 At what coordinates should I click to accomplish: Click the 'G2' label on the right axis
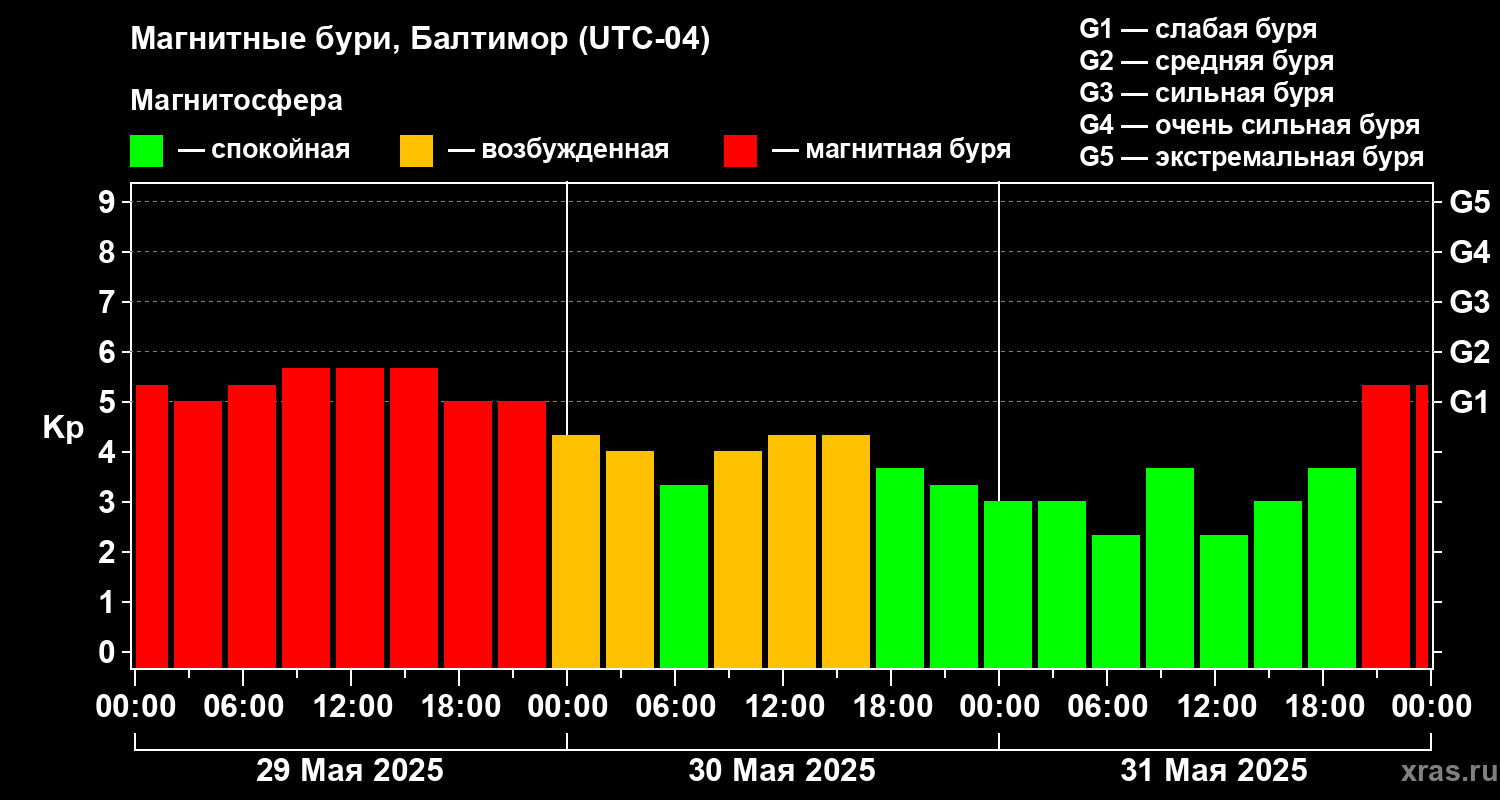click(1469, 353)
